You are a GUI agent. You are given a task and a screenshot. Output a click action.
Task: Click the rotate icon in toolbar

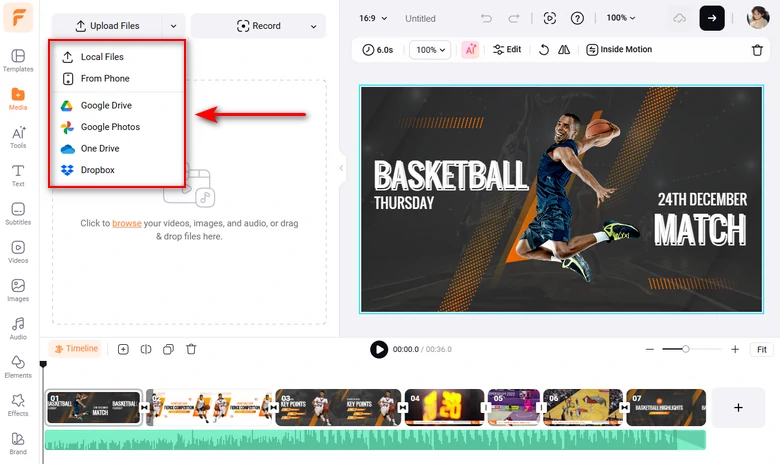(x=544, y=50)
